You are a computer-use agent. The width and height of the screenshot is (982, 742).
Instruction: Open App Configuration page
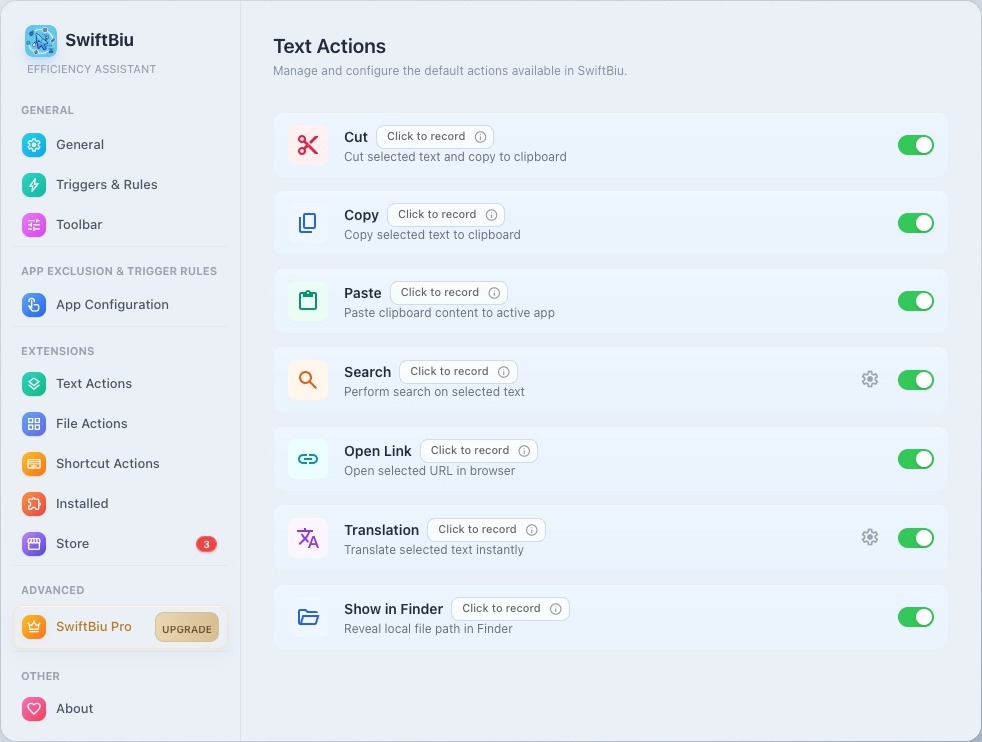tap(120, 305)
